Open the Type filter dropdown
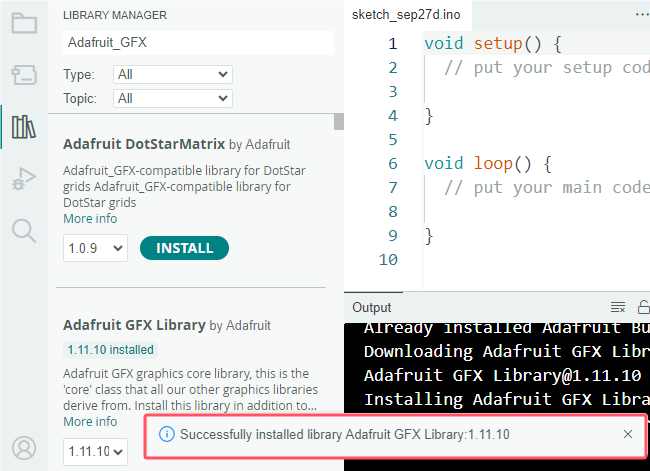Image resolution: width=650 pixels, height=471 pixels. [173, 75]
